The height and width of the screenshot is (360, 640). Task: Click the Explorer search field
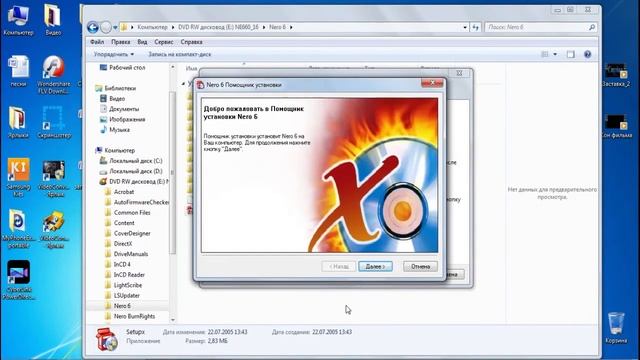coord(540,27)
